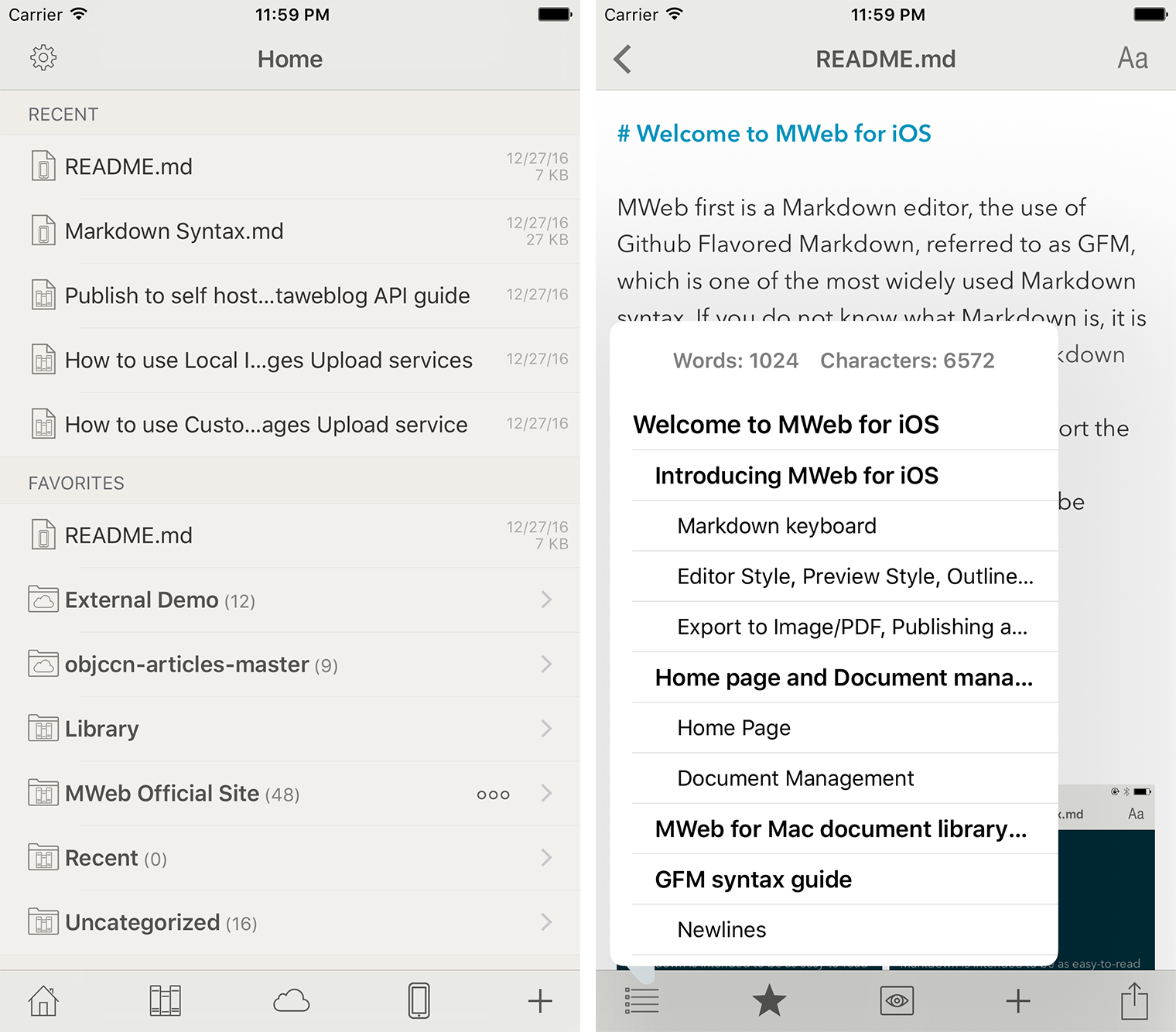The width and height of the screenshot is (1176, 1032).
Task: Go back using the left chevron
Action: tap(623, 59)
